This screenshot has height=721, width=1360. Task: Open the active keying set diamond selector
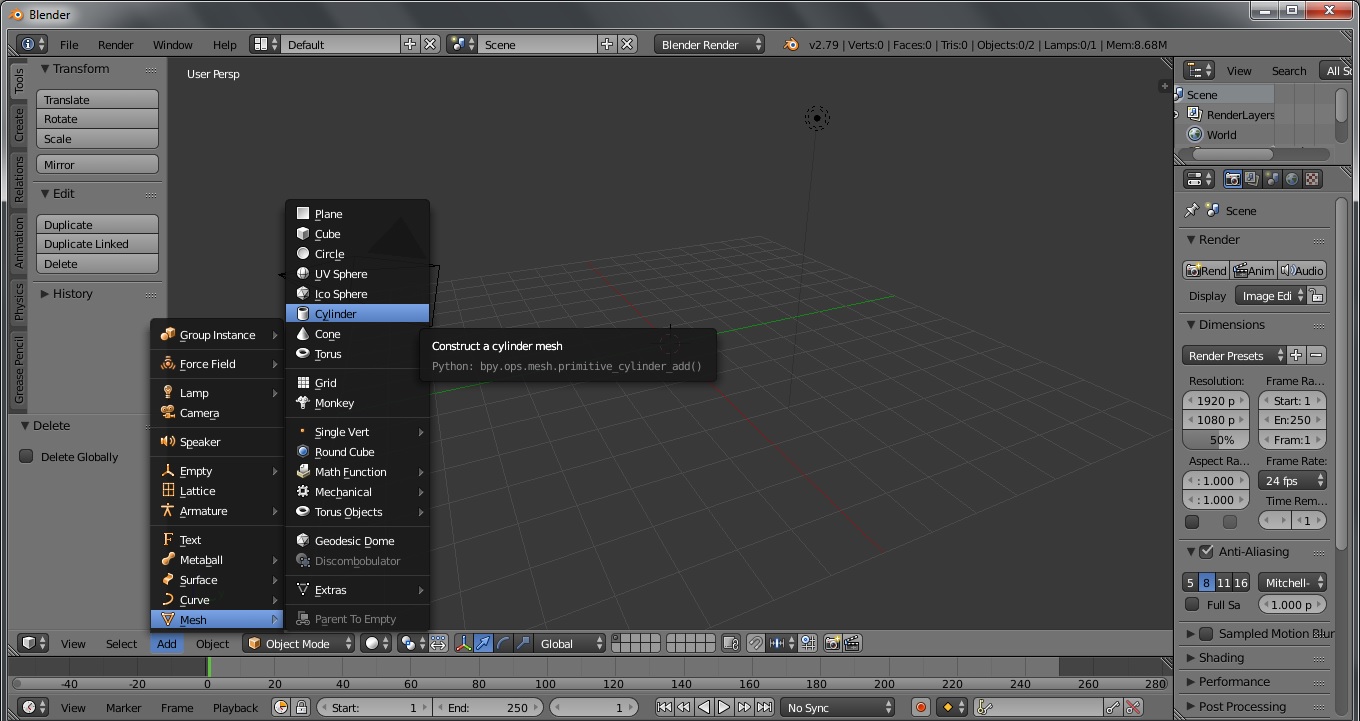coord(952,707)
